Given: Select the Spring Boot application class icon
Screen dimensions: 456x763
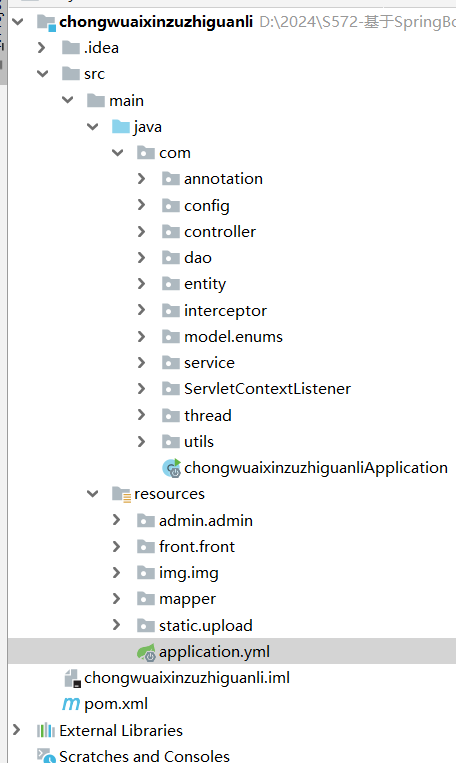Looking at the screenshot, I should coord(171,468).
